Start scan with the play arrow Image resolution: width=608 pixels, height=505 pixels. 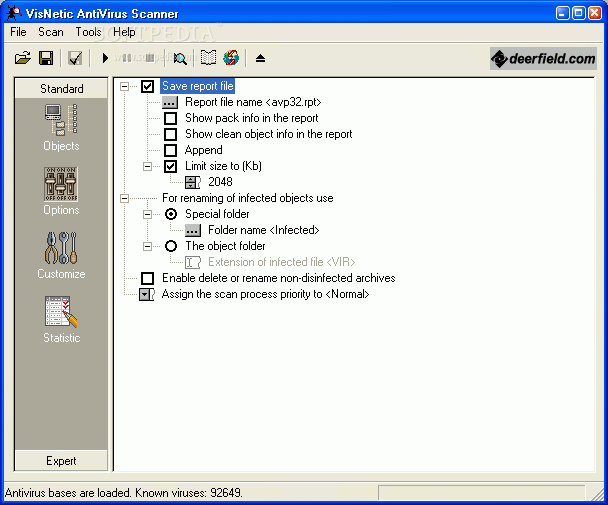(105, 58)
